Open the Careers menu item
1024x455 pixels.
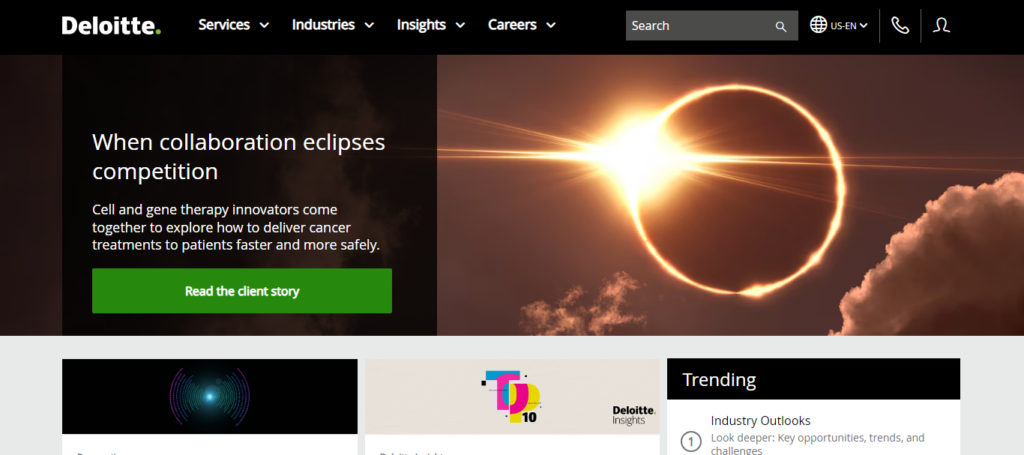512,25
